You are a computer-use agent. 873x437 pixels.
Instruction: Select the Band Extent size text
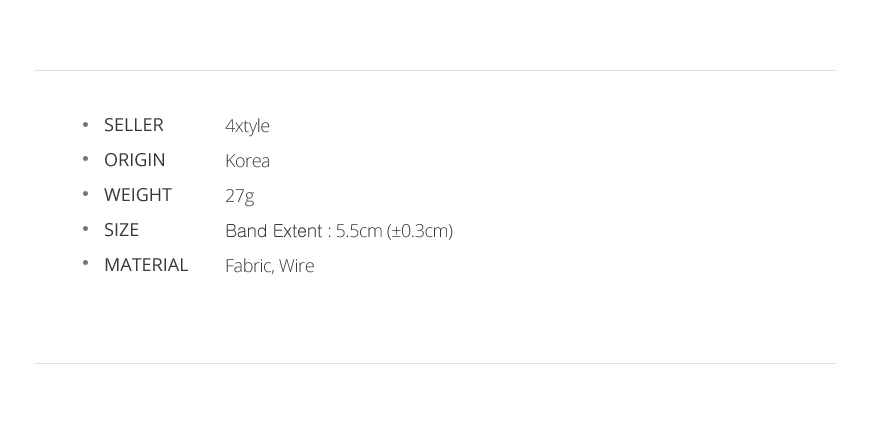pos(339,231)
